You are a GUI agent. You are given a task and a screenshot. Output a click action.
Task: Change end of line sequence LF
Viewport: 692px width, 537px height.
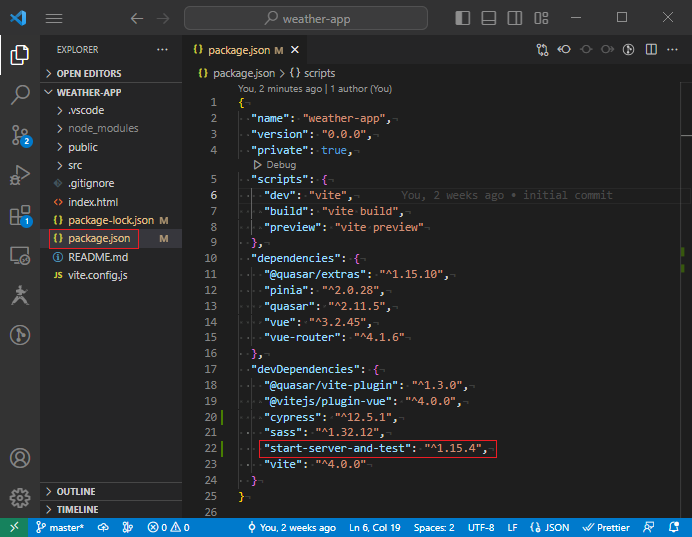512,527
